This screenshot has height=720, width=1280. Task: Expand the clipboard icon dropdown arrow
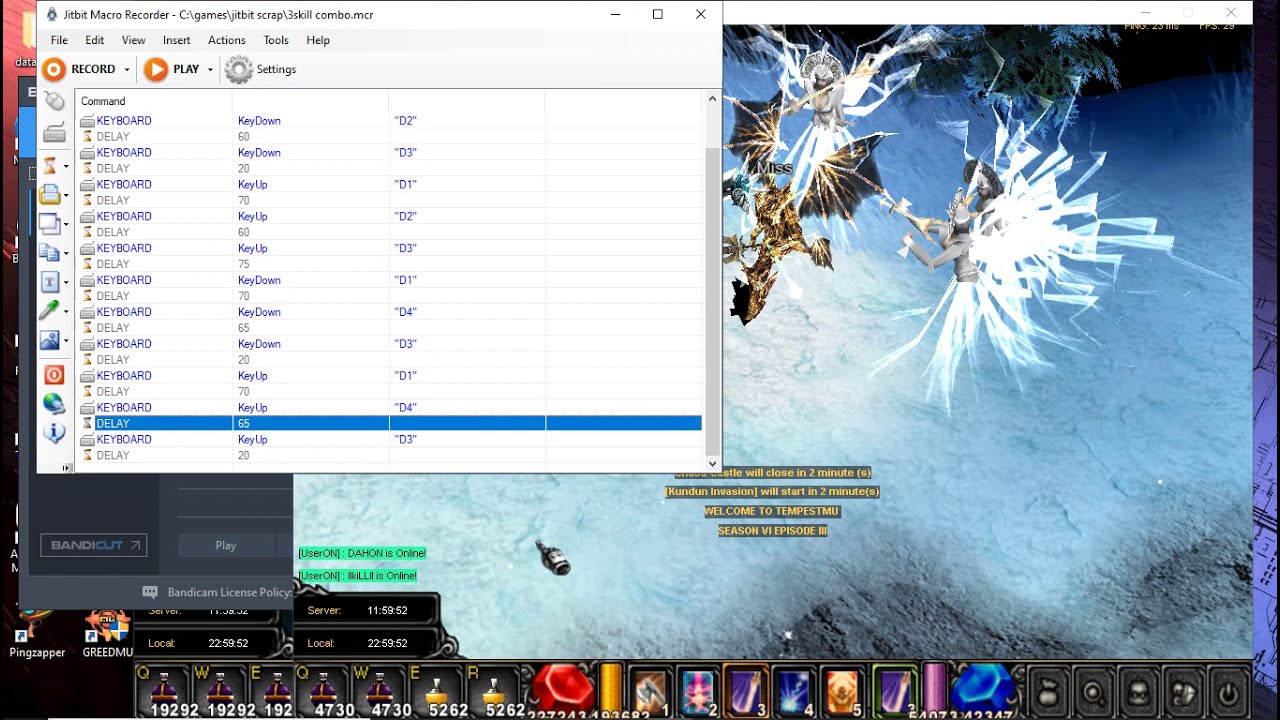pos(66,253)
